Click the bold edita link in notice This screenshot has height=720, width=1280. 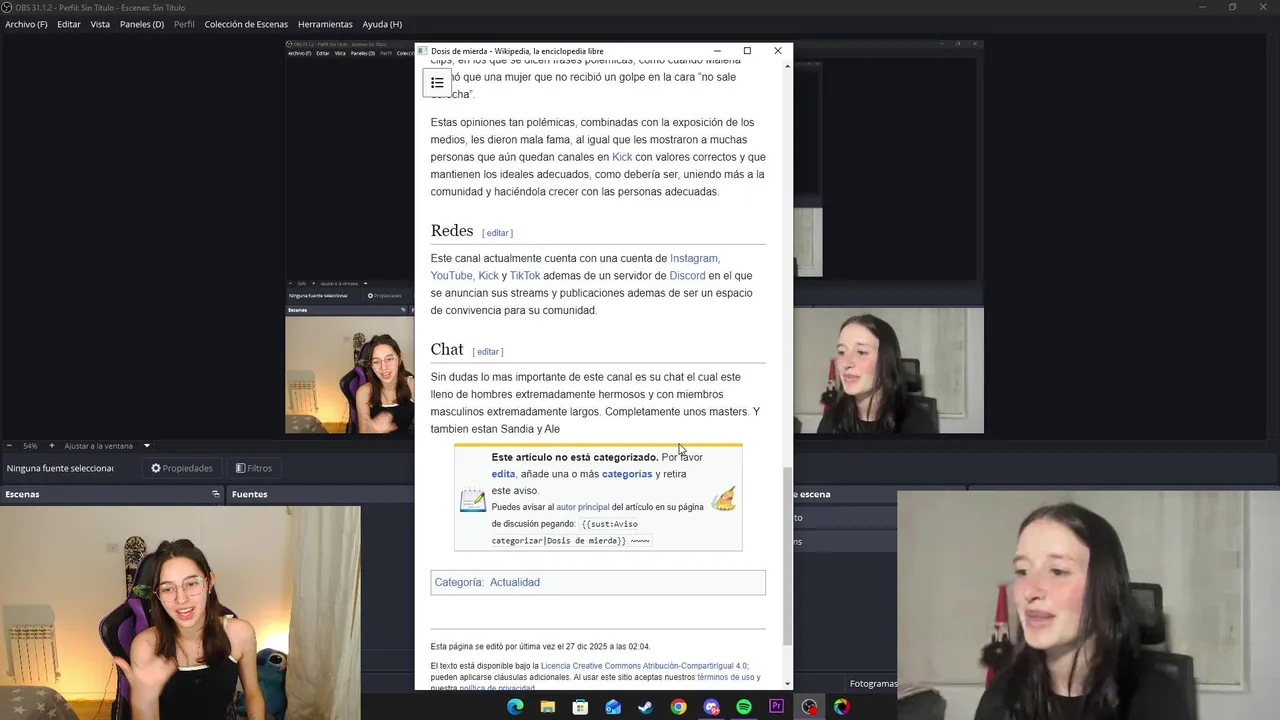503,474
